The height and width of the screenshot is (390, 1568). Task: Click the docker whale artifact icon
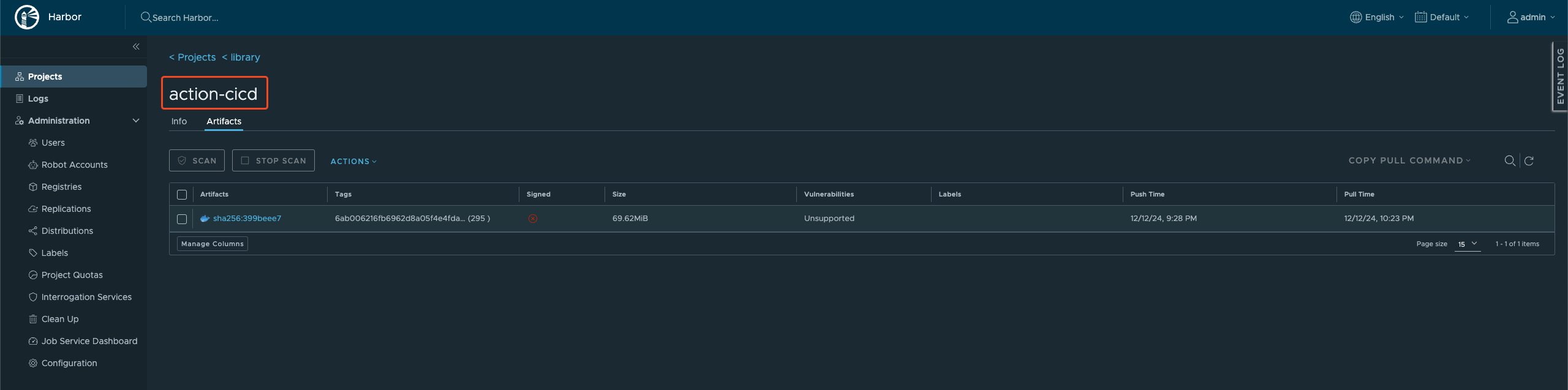(205, 219)
